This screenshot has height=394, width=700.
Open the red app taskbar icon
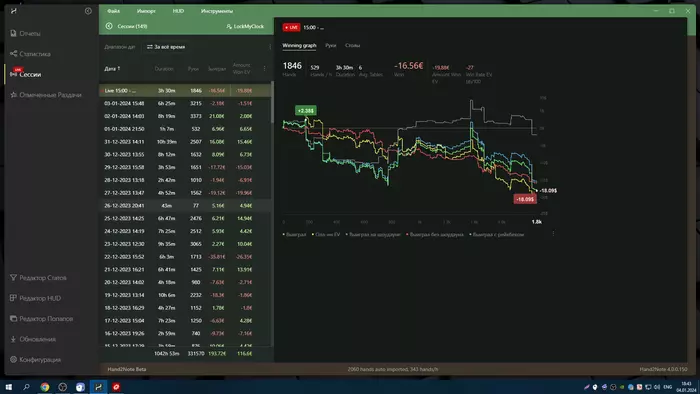116,387
